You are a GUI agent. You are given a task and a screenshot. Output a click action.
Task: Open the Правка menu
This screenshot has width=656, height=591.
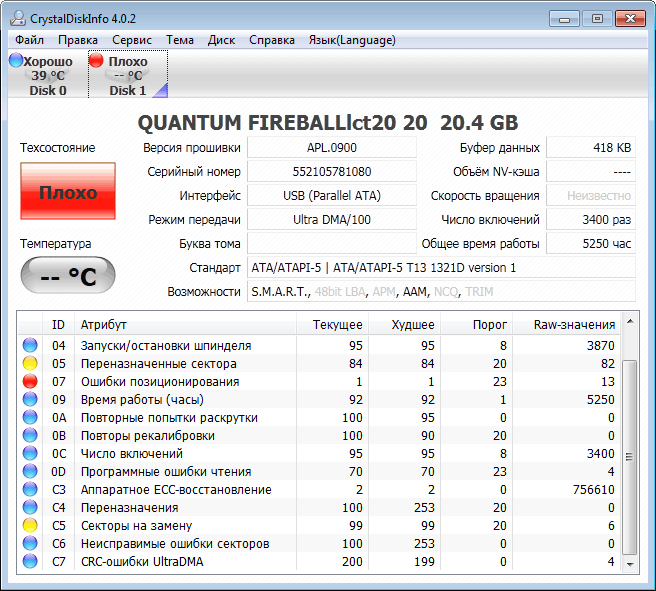pos(78,40)
